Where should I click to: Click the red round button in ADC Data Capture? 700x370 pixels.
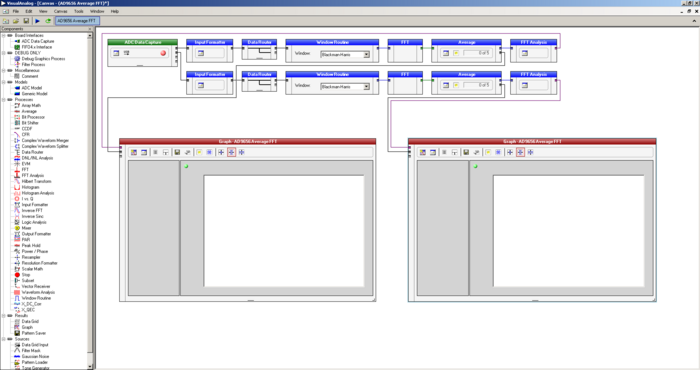(163, 53)
